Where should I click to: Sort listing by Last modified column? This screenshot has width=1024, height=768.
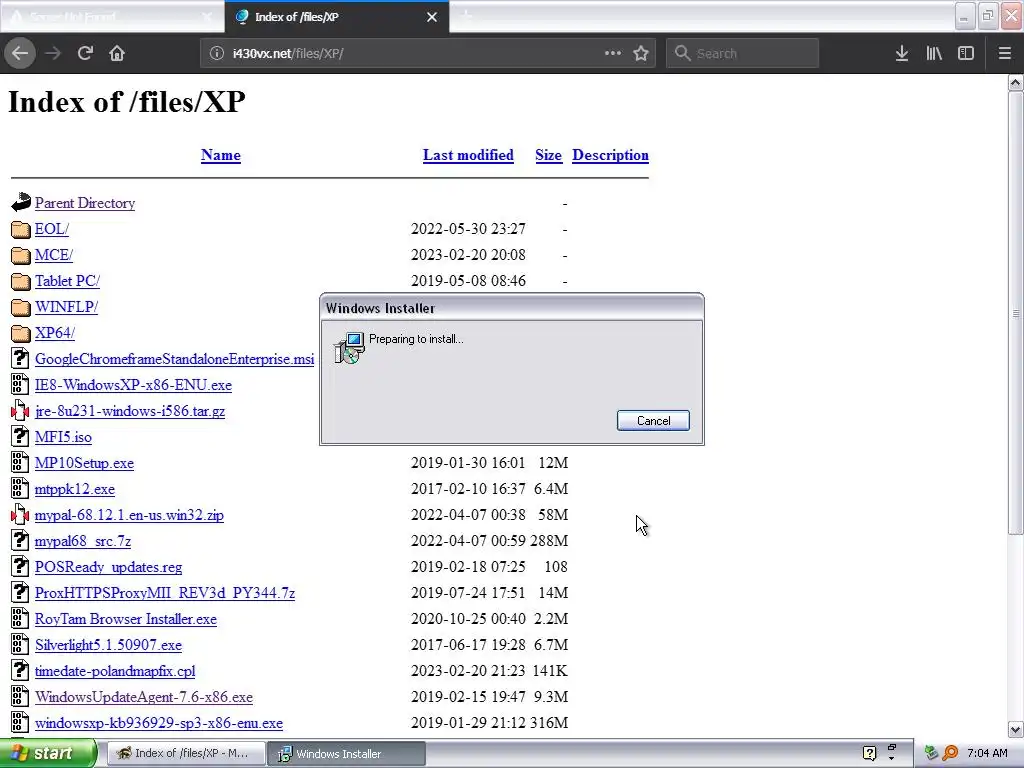point(468,155)
